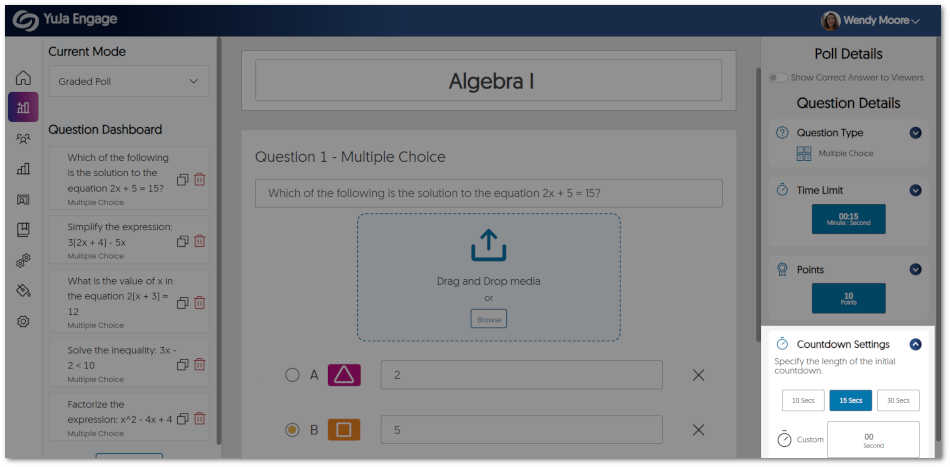Expand the Time Limit section chevron
This screenshot has width=950, height=467.
click(915, 190)
